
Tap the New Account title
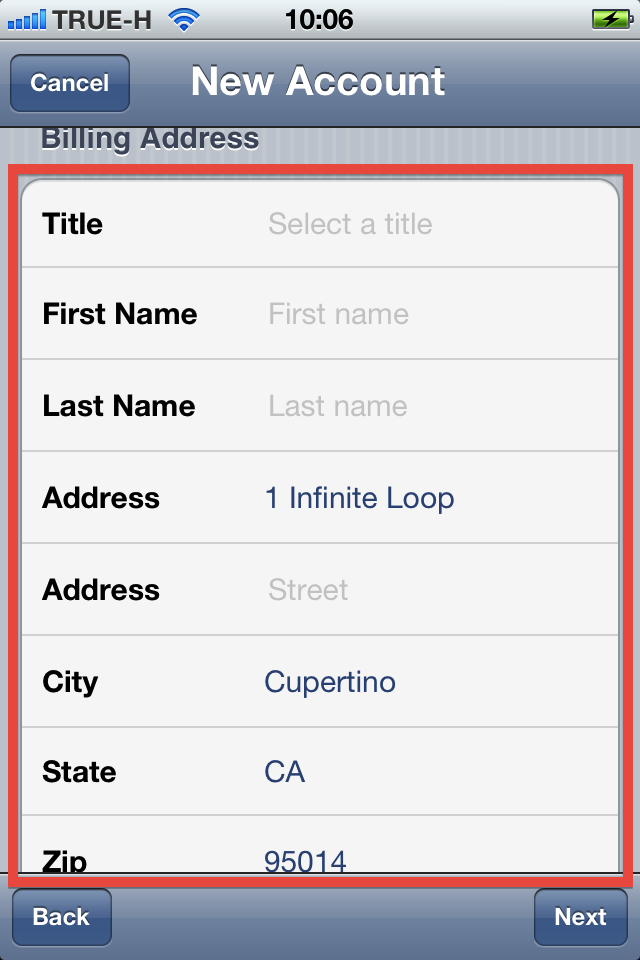tap(318, 81)
